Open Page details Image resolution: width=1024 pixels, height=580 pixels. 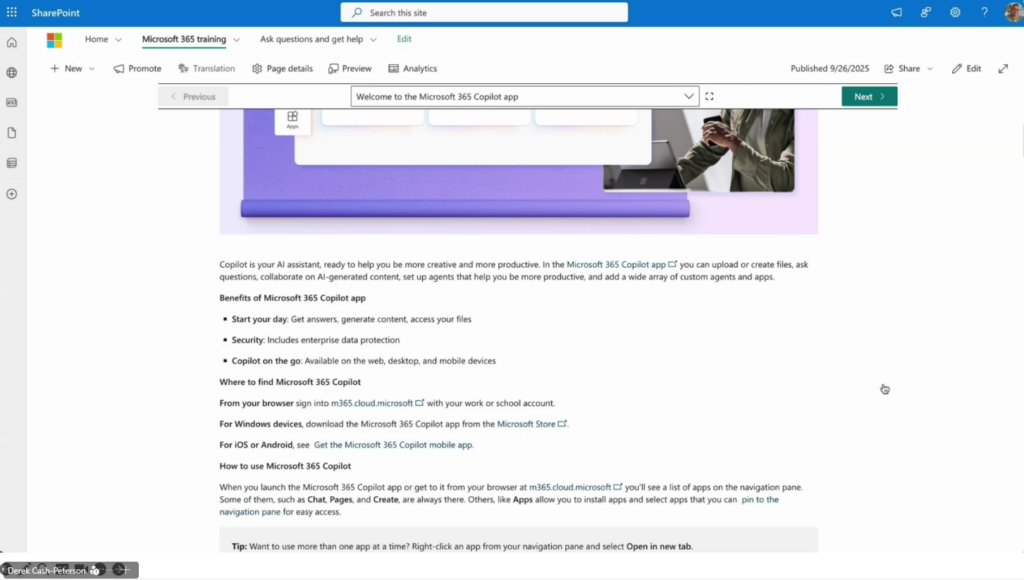click(x=282, y=68)
